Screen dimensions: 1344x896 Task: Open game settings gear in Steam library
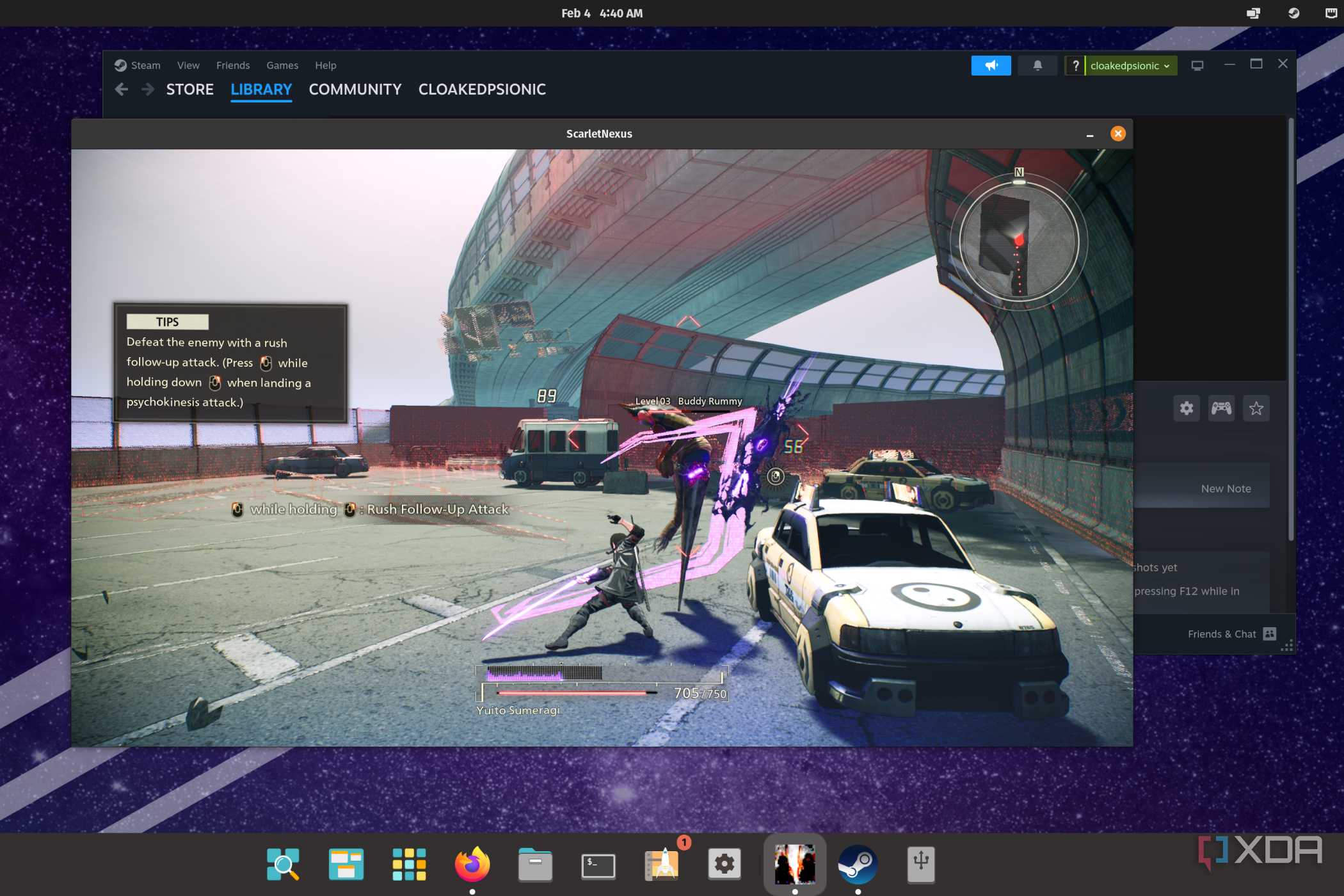[1186, 408]
